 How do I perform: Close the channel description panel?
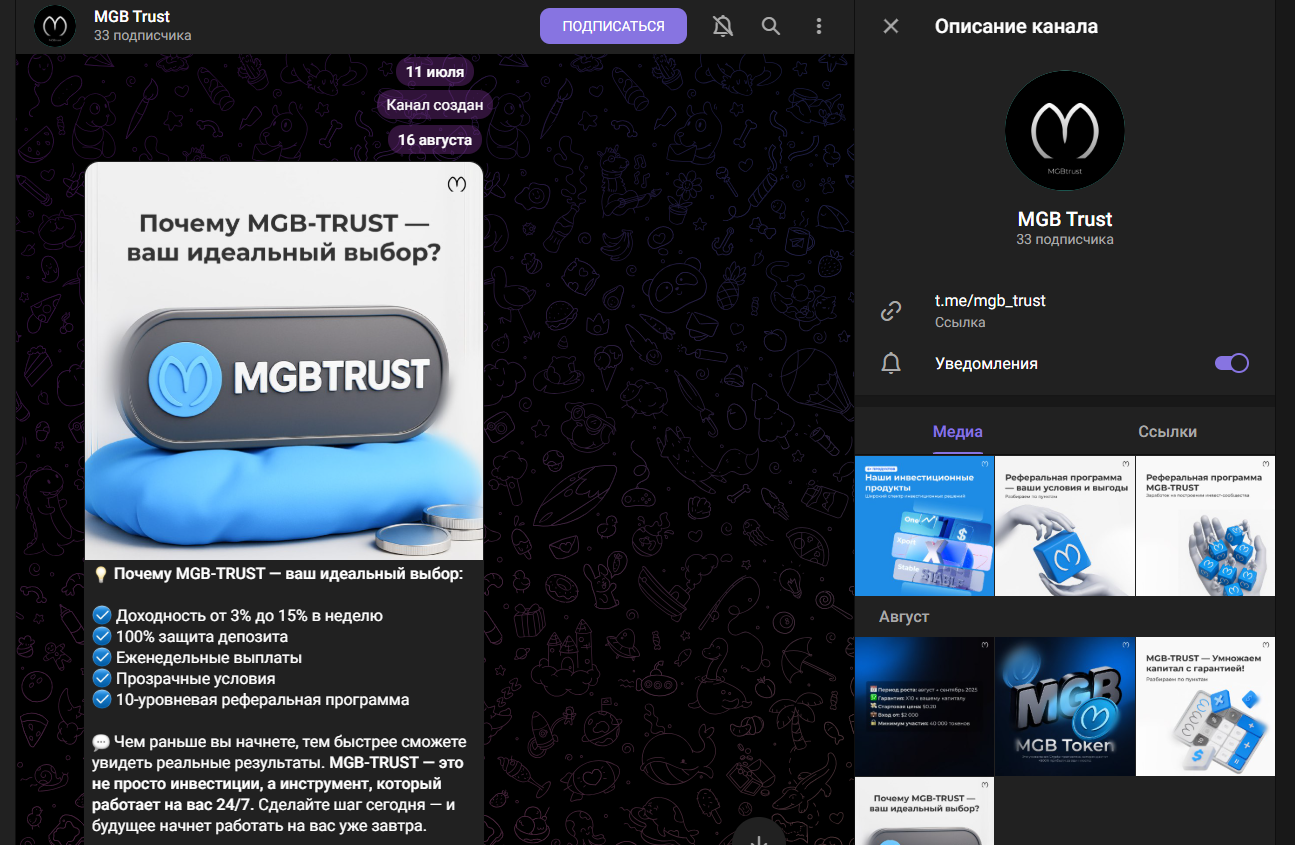click(891, 26)
